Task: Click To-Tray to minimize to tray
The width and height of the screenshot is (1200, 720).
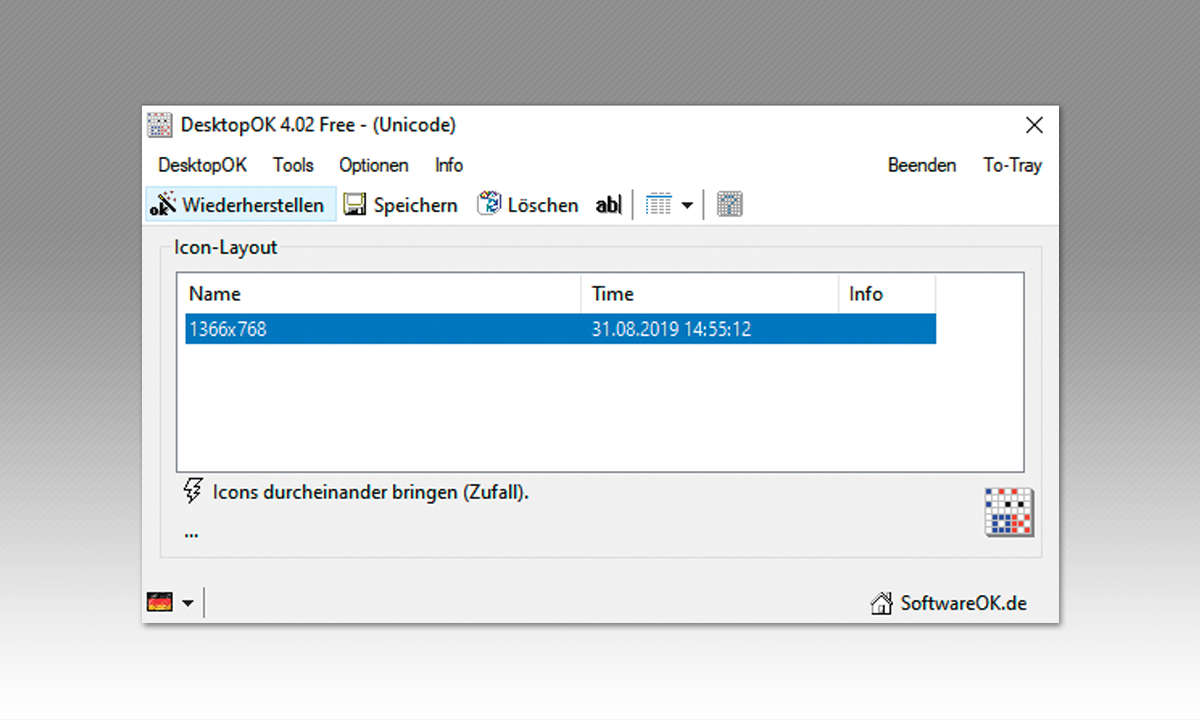Action: coord(1012,165)
